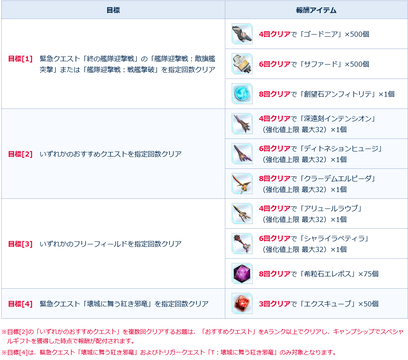Click the red footnote about 目標[4] トリガークエスト

pyautogui.click(x=169, y=352)
